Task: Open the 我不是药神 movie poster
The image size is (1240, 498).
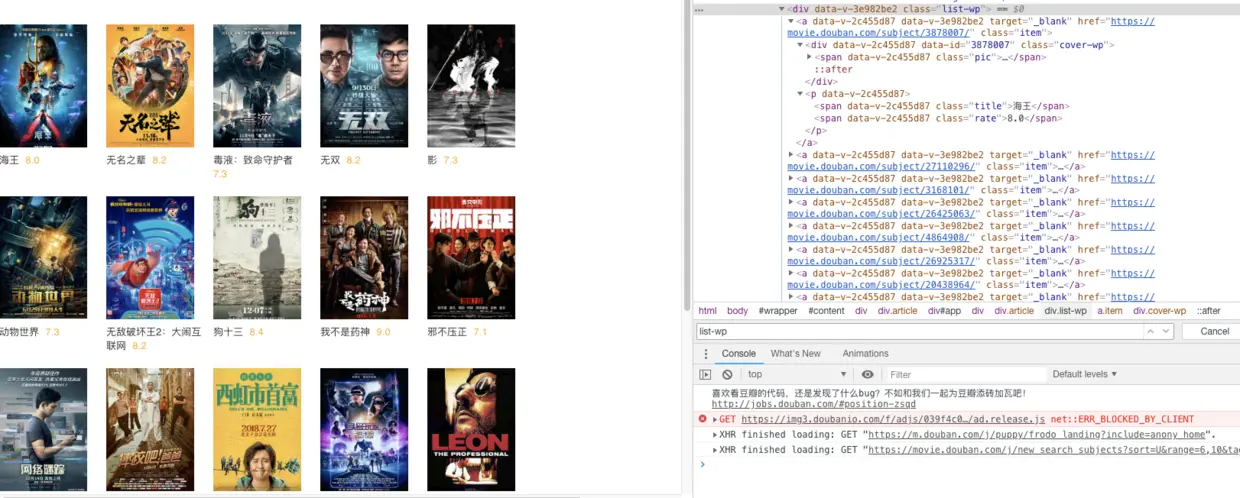Action: pyautogui.click(x=364, y=258)
